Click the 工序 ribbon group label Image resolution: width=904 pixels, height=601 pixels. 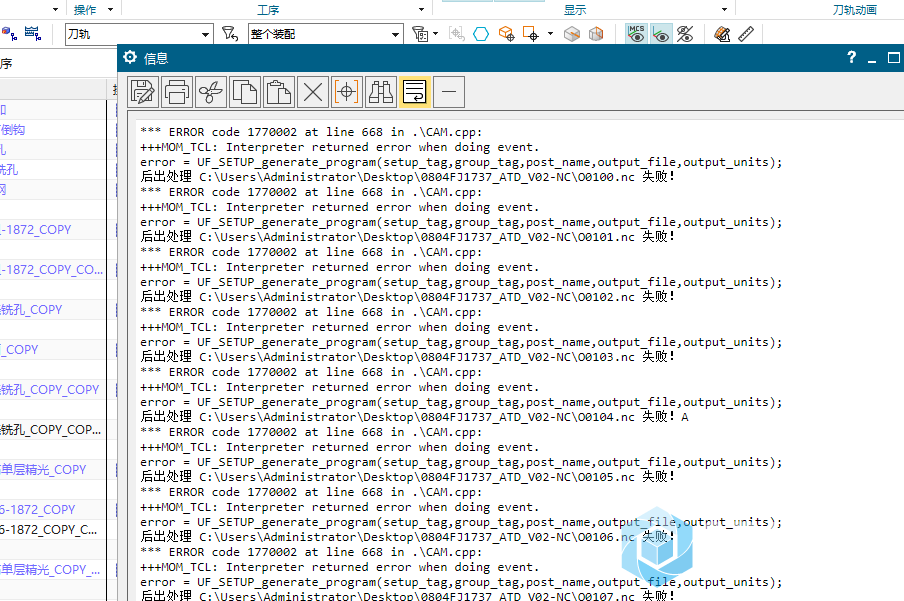(x=268, y=10)
